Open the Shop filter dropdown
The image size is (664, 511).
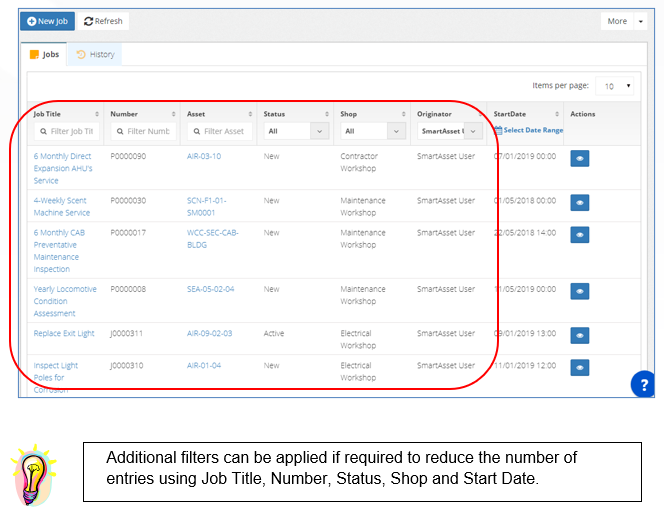click(372, 131)
